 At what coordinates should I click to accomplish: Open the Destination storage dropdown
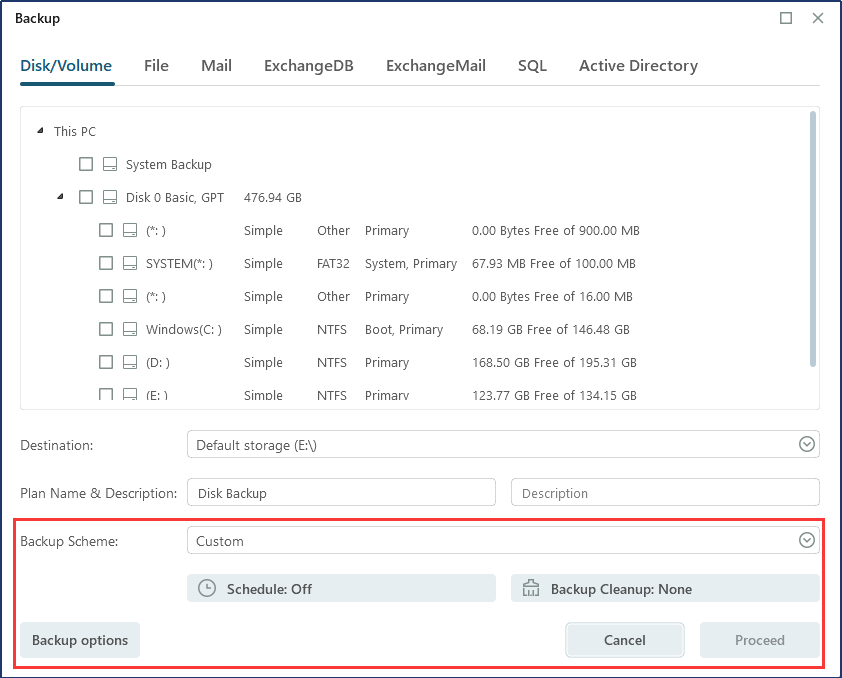(807, 445)
